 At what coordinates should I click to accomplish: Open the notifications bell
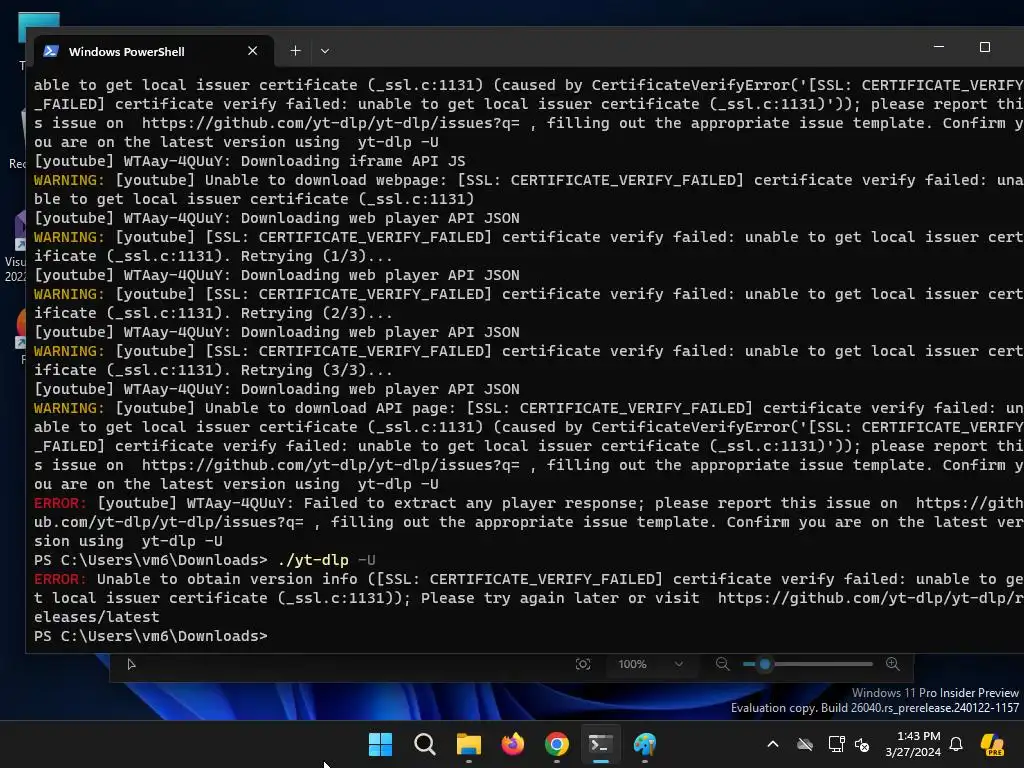tap(956, 744)
